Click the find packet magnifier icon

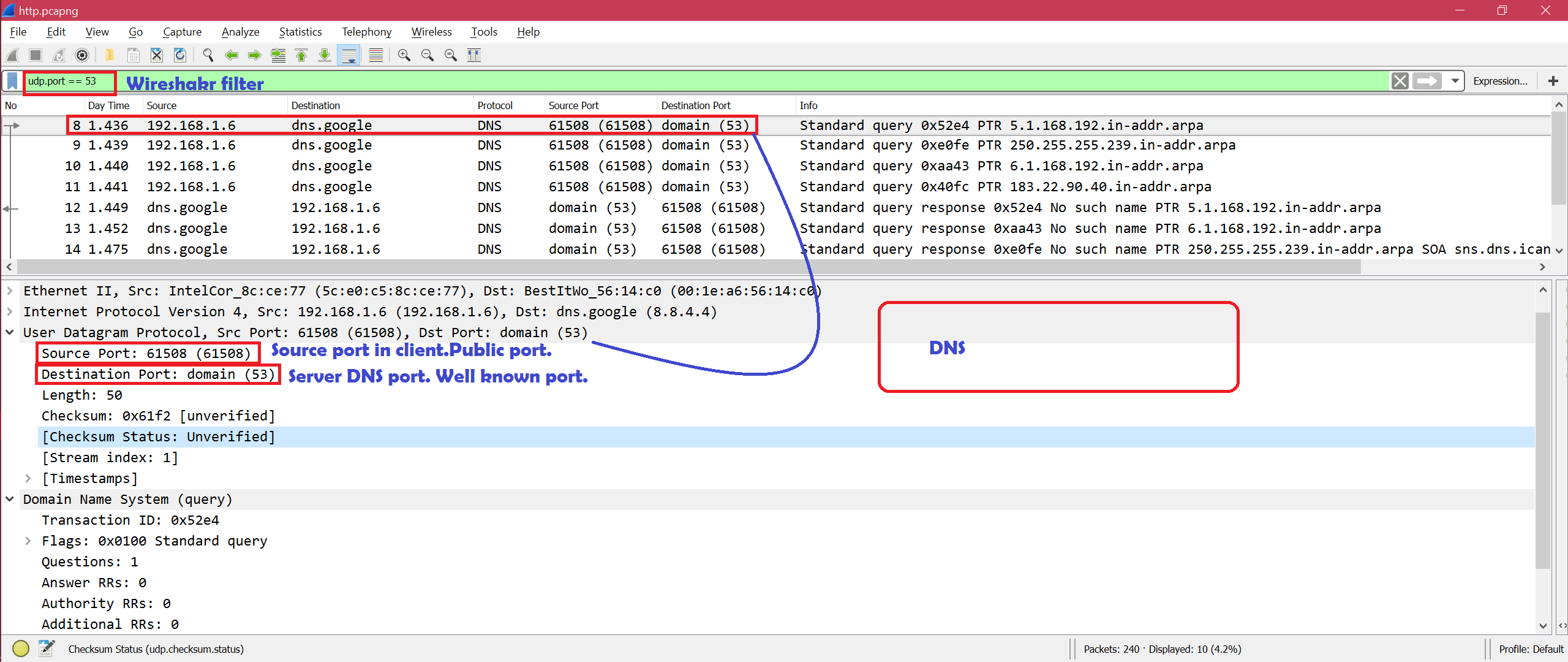[x=208, y=55]
